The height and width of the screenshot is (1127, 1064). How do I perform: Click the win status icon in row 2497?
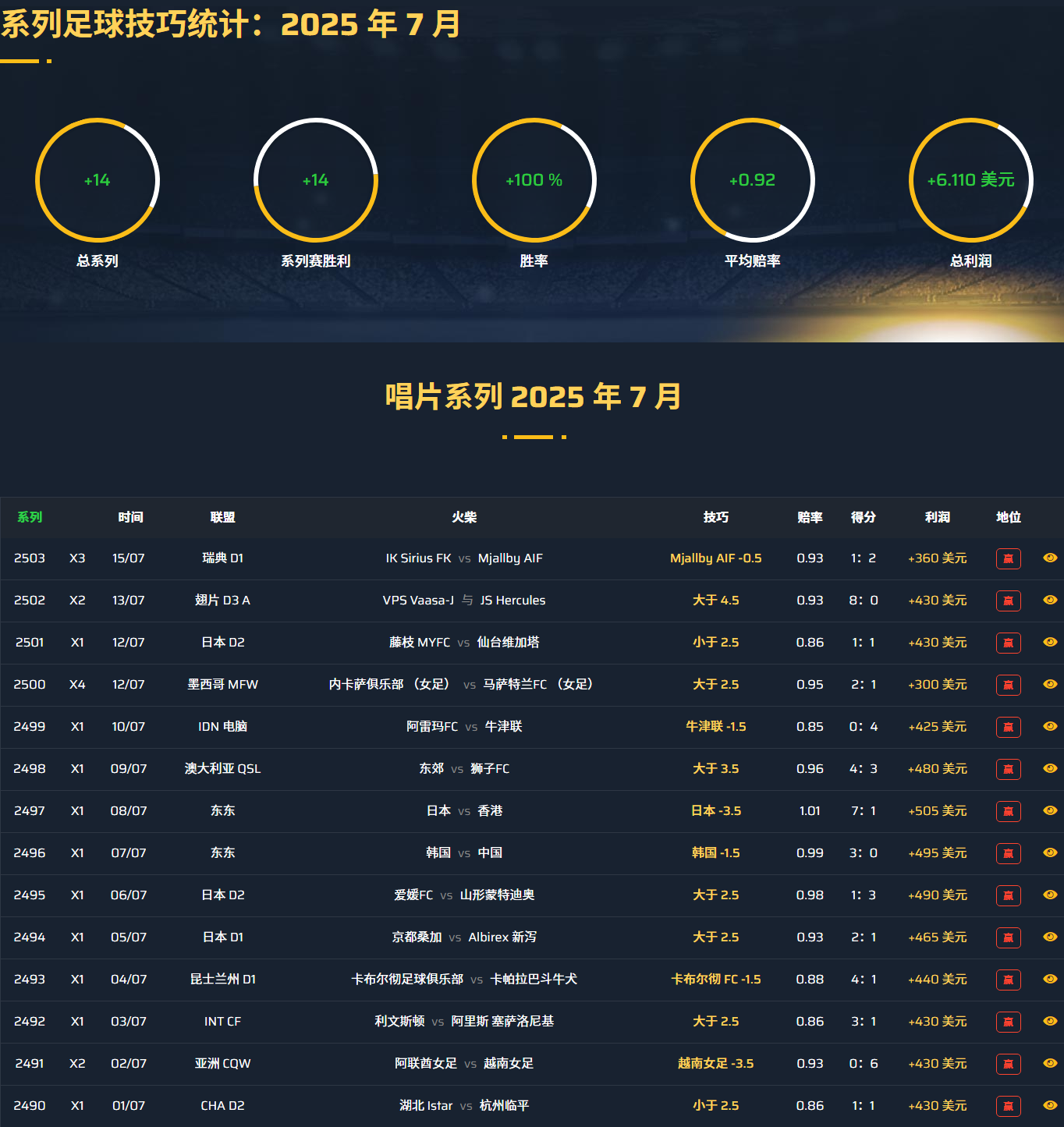point(1008,811)
